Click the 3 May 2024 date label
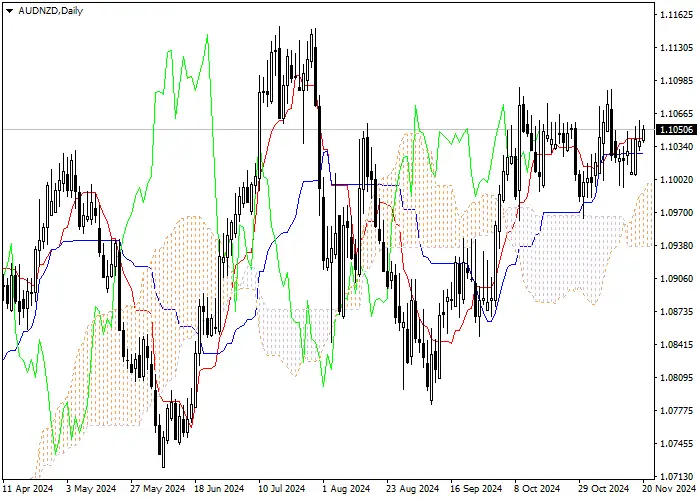This screenshot has width=700, height=500. [91, 489]
